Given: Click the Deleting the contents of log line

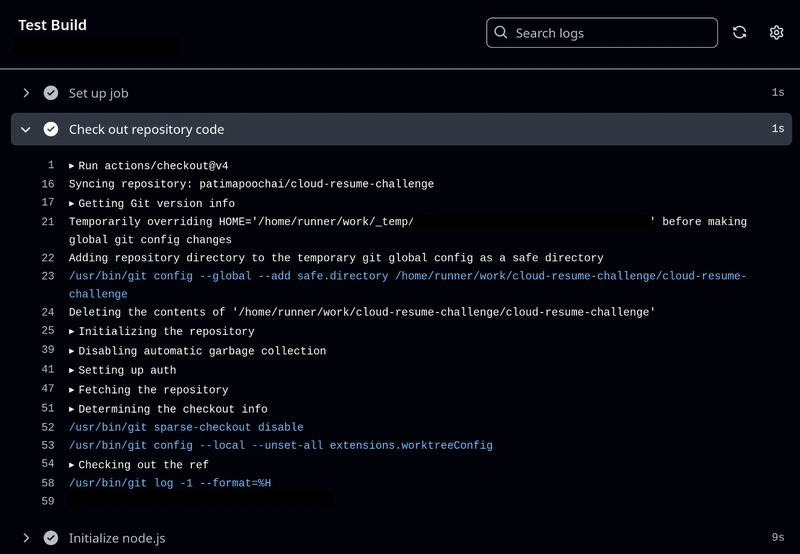Looking at the screenshot, I should (x=362, y=312).
